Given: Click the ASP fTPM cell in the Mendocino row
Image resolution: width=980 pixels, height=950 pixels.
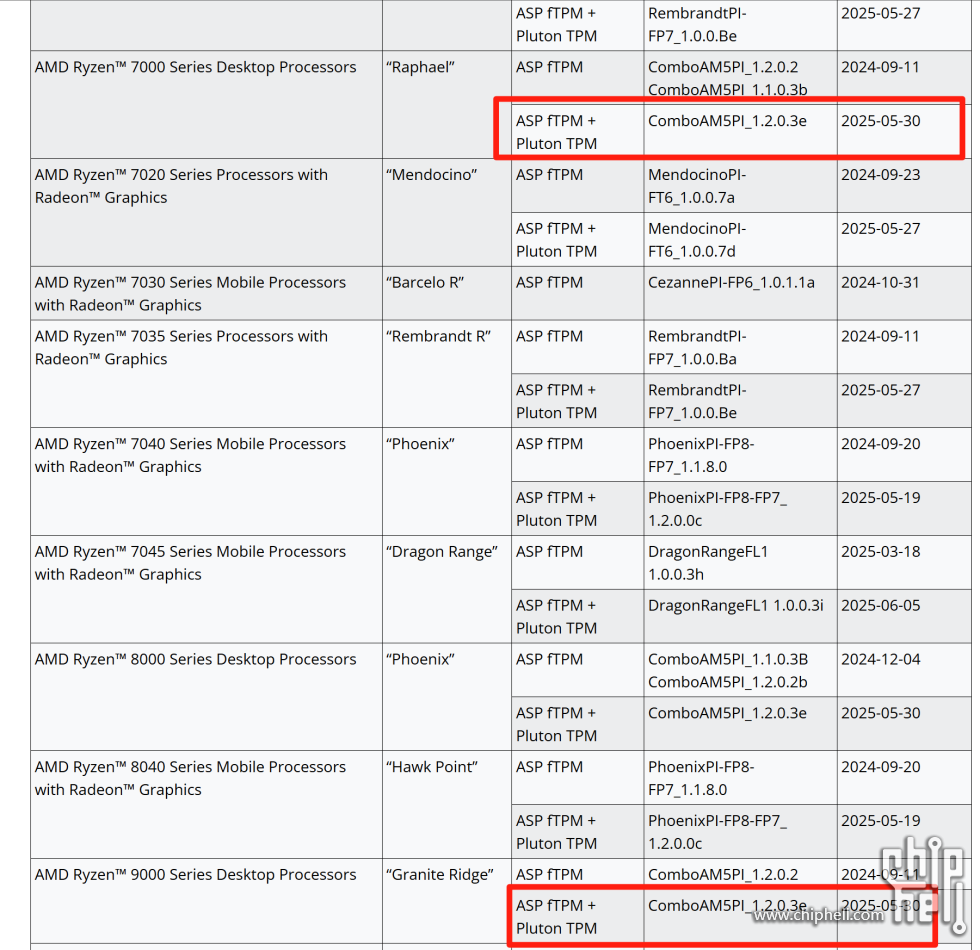Looking at the screenshot, I should 578,186.
